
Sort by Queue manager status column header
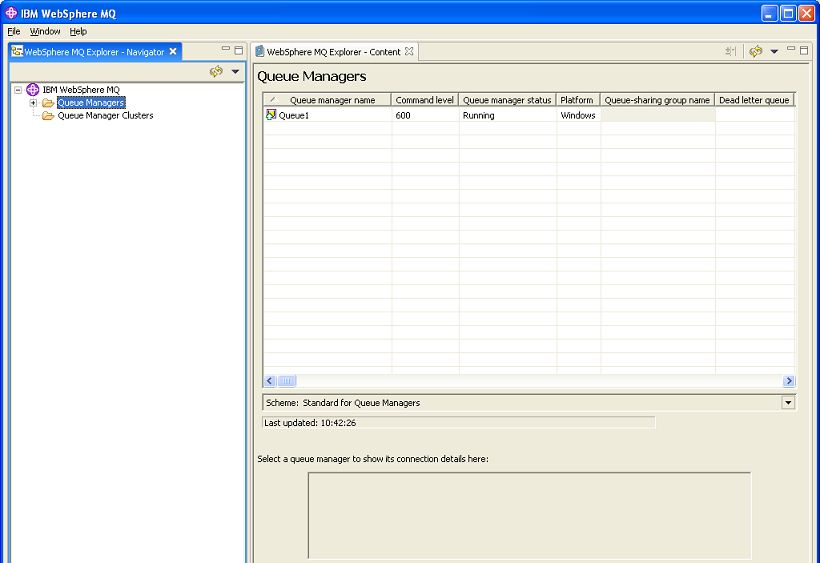tap(507, 100)
